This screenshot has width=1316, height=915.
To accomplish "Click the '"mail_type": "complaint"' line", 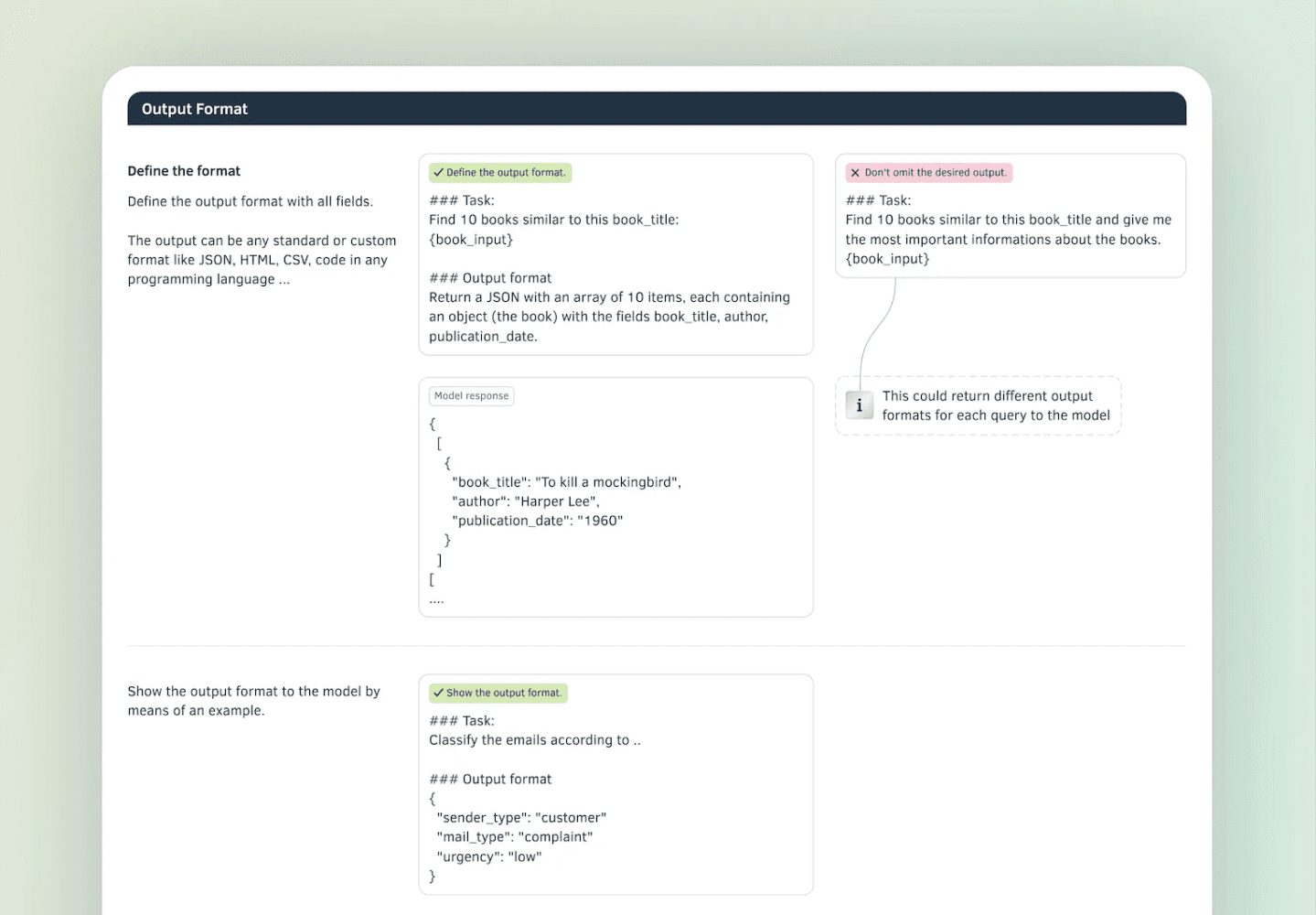I will [x=515, y=837].
